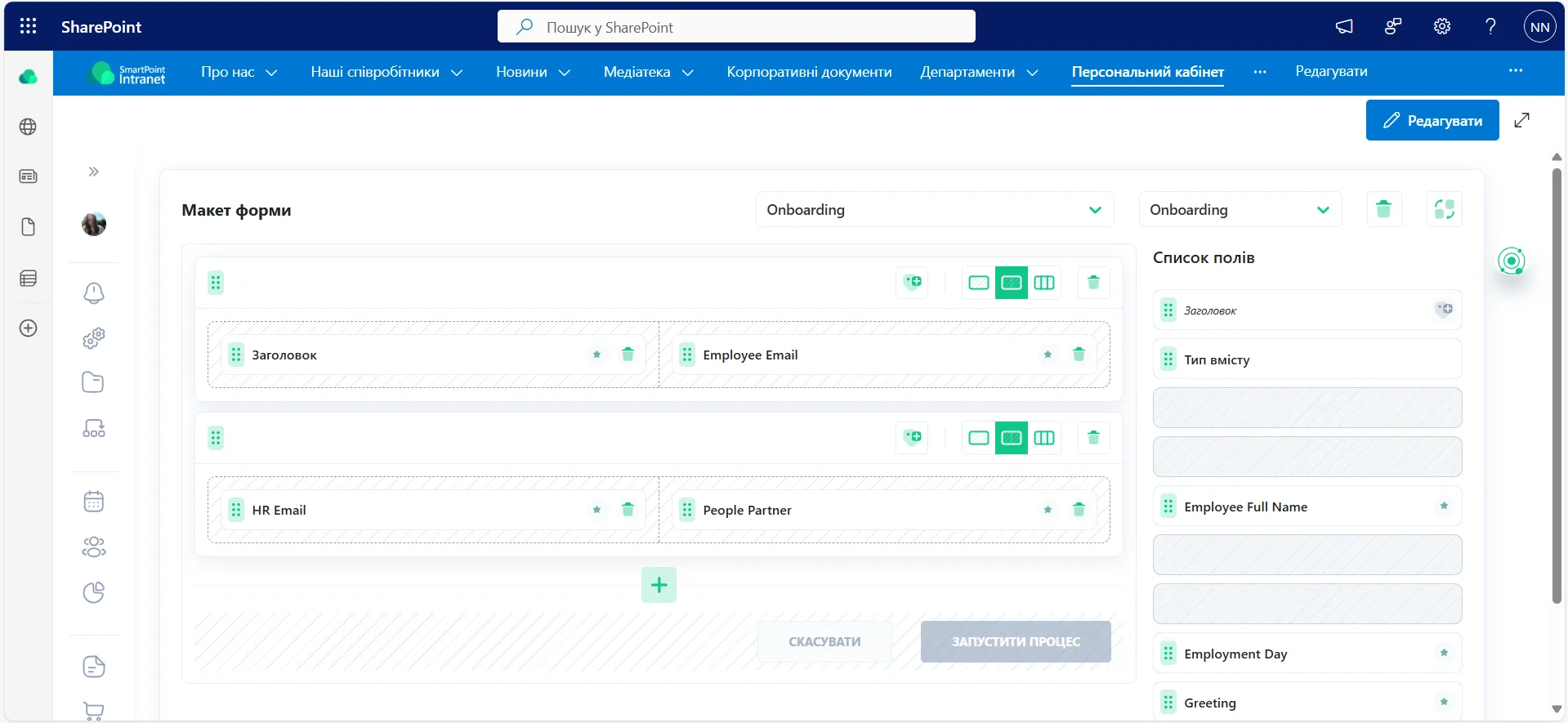
Task: Click the SmartPoint Intranet logo
Action: tap(127, 74)
